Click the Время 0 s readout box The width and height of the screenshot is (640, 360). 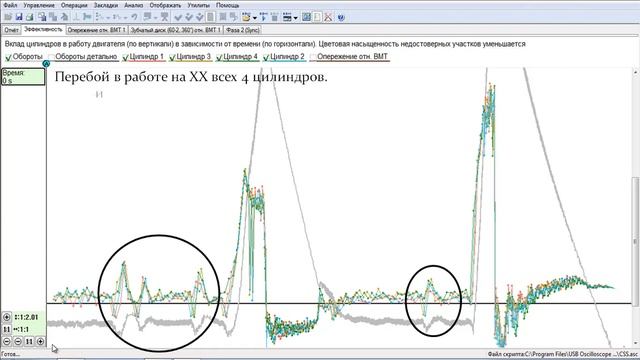point(23,77)
